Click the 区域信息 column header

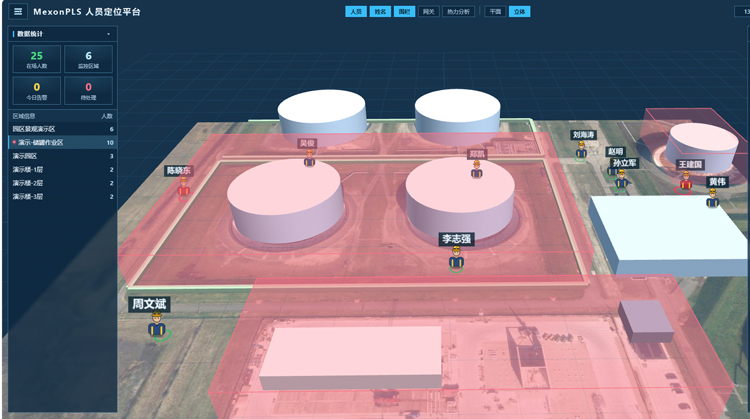point(24,116)
